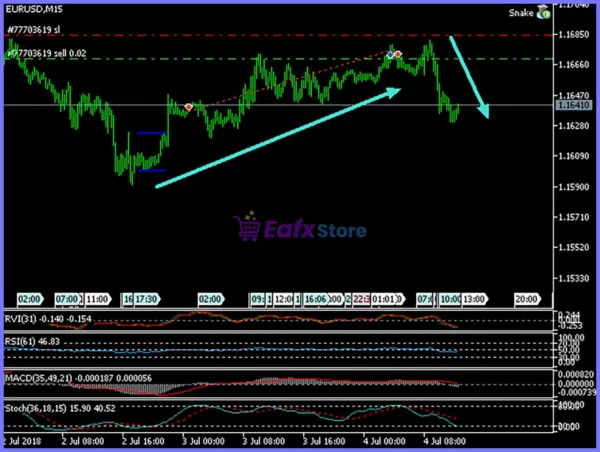Click the 2 Jul 16:00 time axis label
Viewport: 600px width, 452px height.
pos(143,441)
